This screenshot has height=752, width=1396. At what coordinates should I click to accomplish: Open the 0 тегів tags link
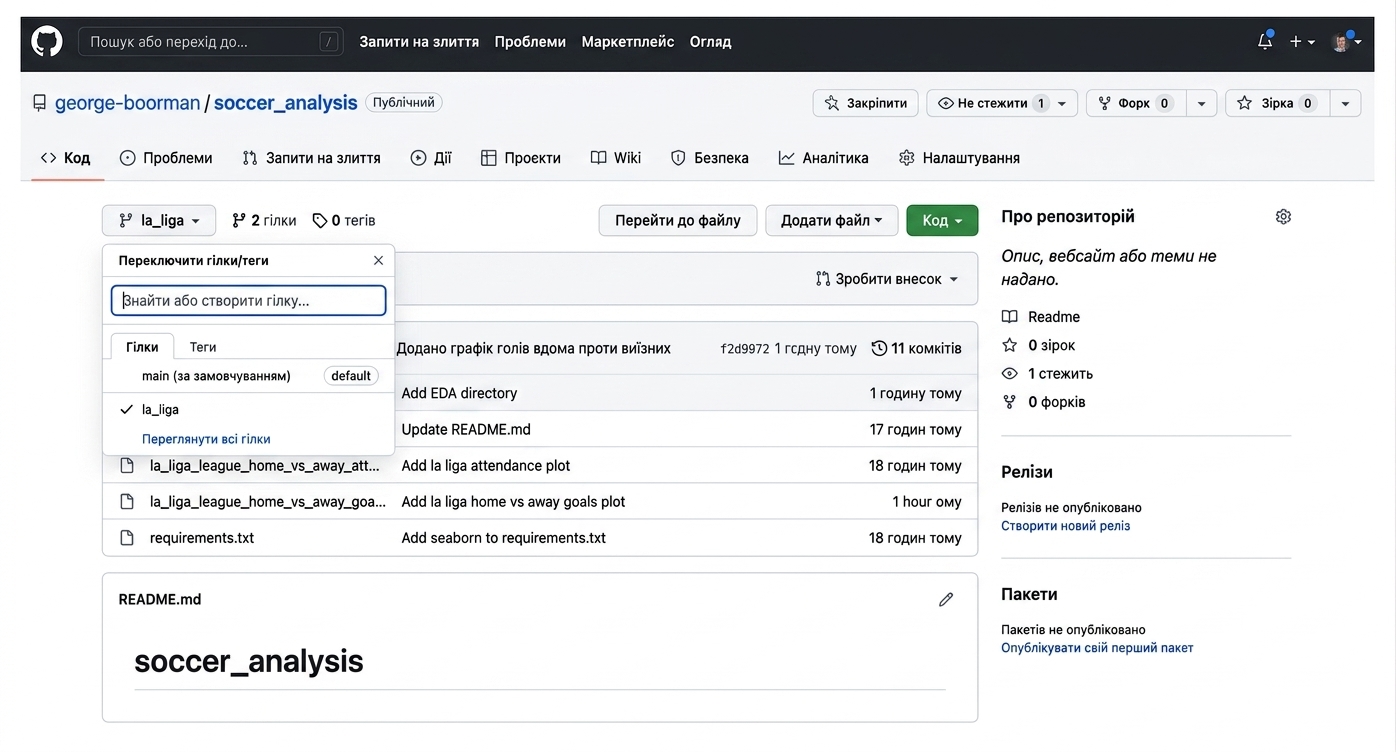pos(344,220)
